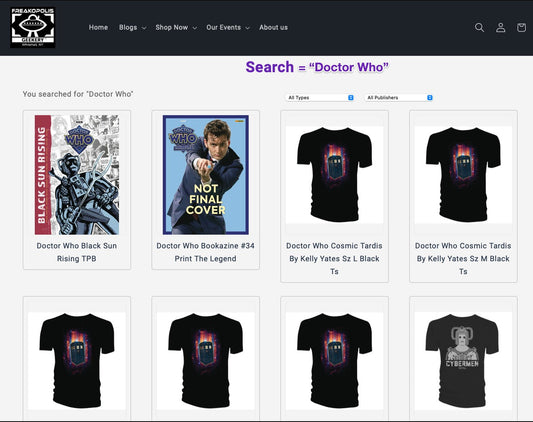Open Doctor Who Black Sun Rising TPB link
This screenshot has width=533, height=422.
tap(77, 252)
